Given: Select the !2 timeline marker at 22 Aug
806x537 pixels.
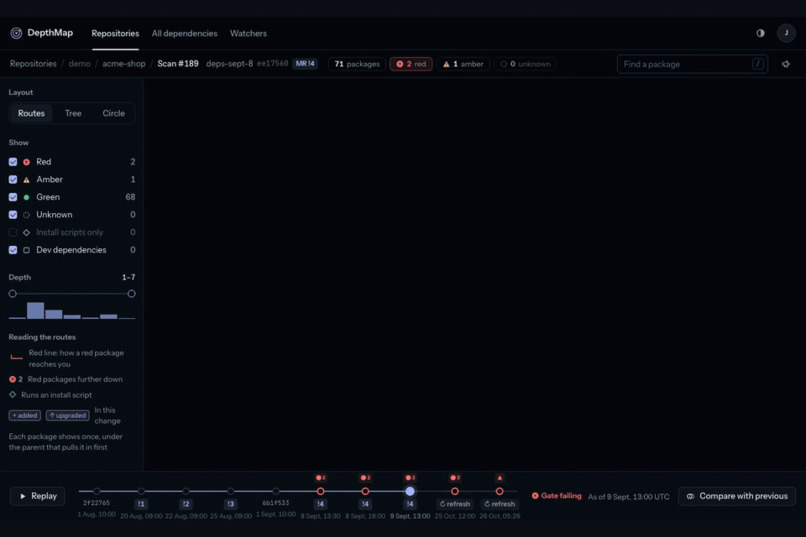Looking at the screenshot, I should coord(186,491).
